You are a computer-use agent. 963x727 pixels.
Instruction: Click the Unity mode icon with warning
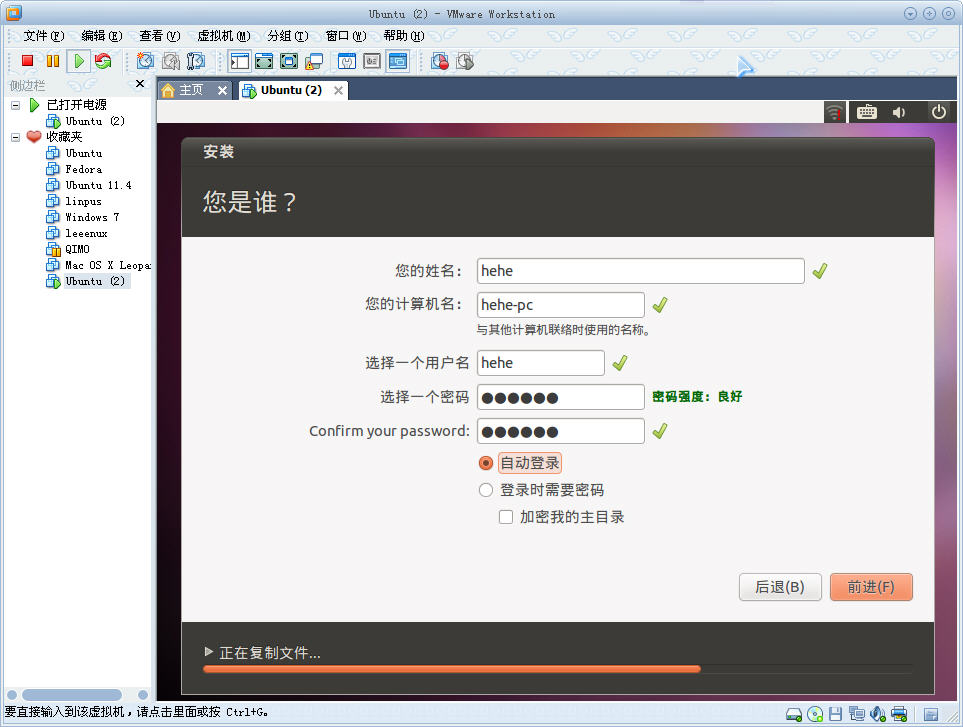[x=314, y=61]
